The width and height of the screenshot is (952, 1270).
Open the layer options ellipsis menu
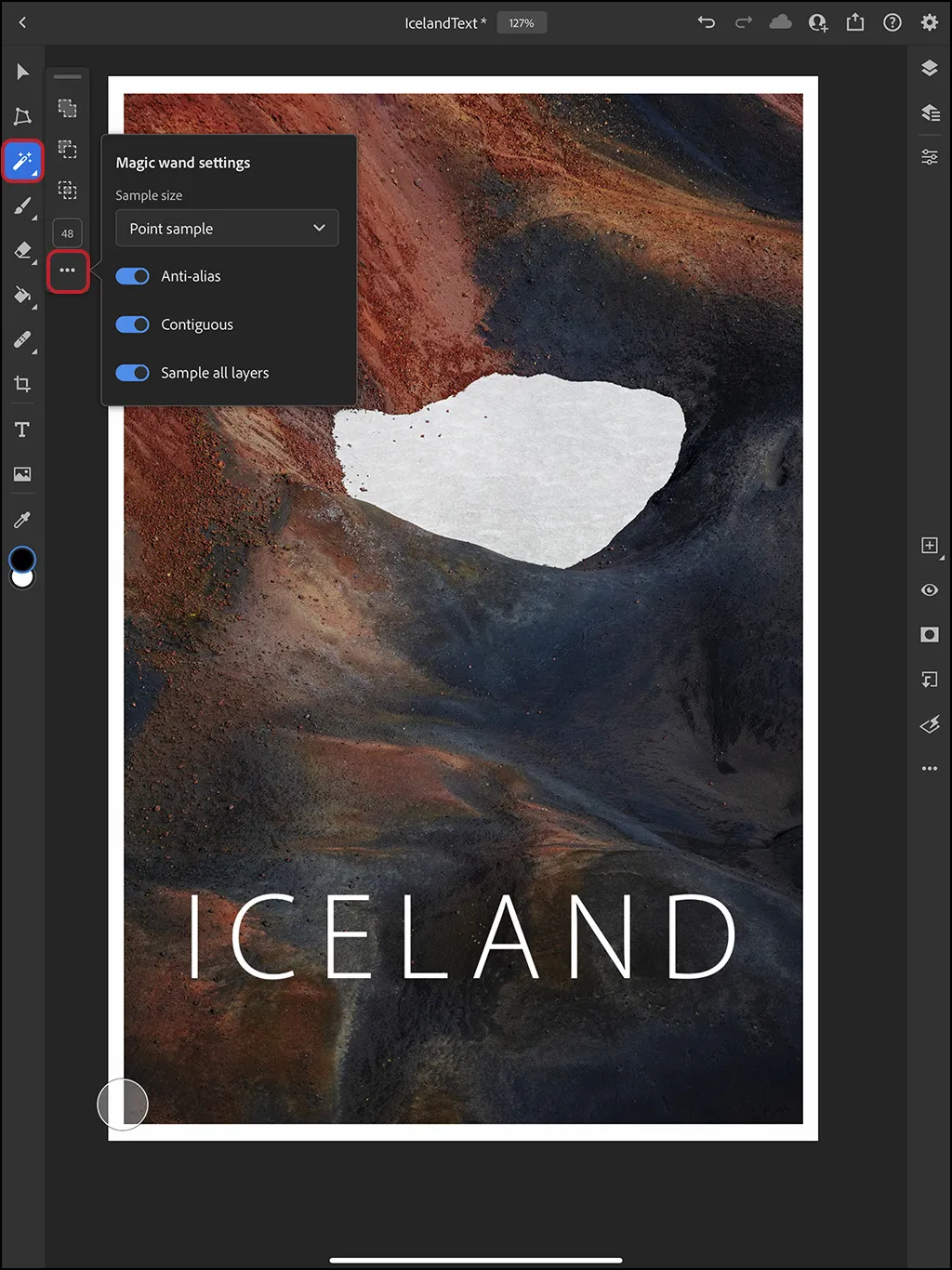[929, 768]
